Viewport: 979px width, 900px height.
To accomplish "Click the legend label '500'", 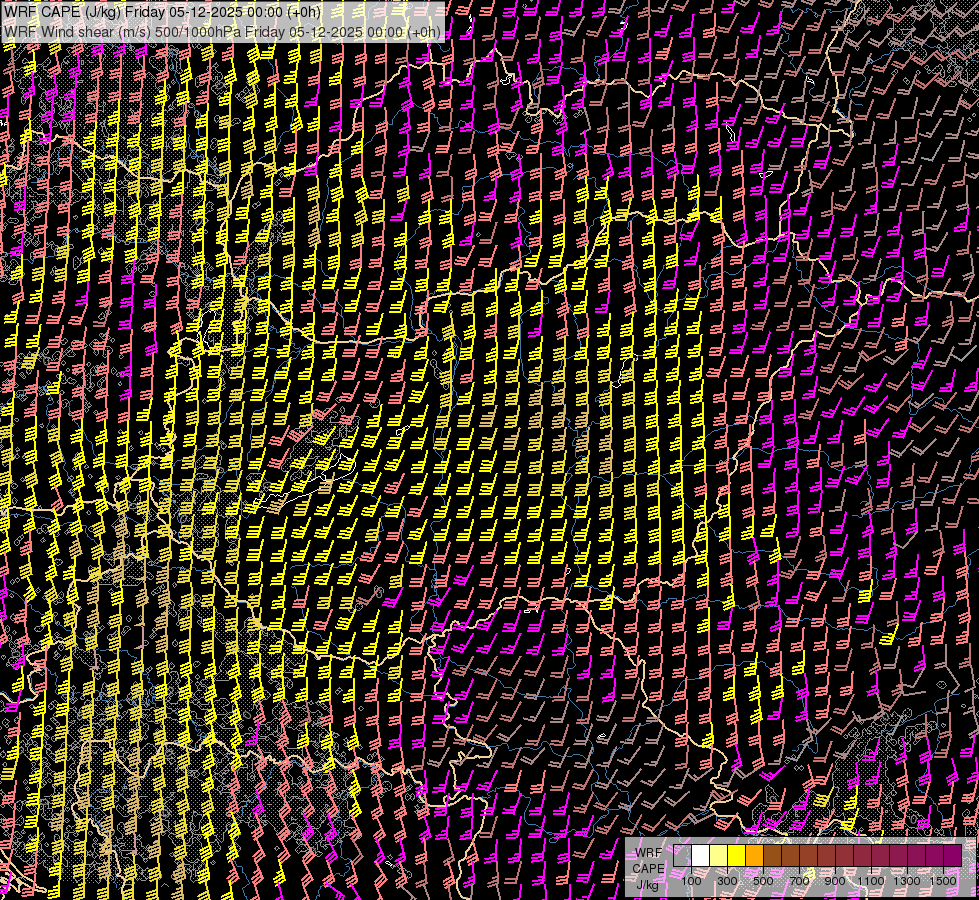I will tap(763, 881).
